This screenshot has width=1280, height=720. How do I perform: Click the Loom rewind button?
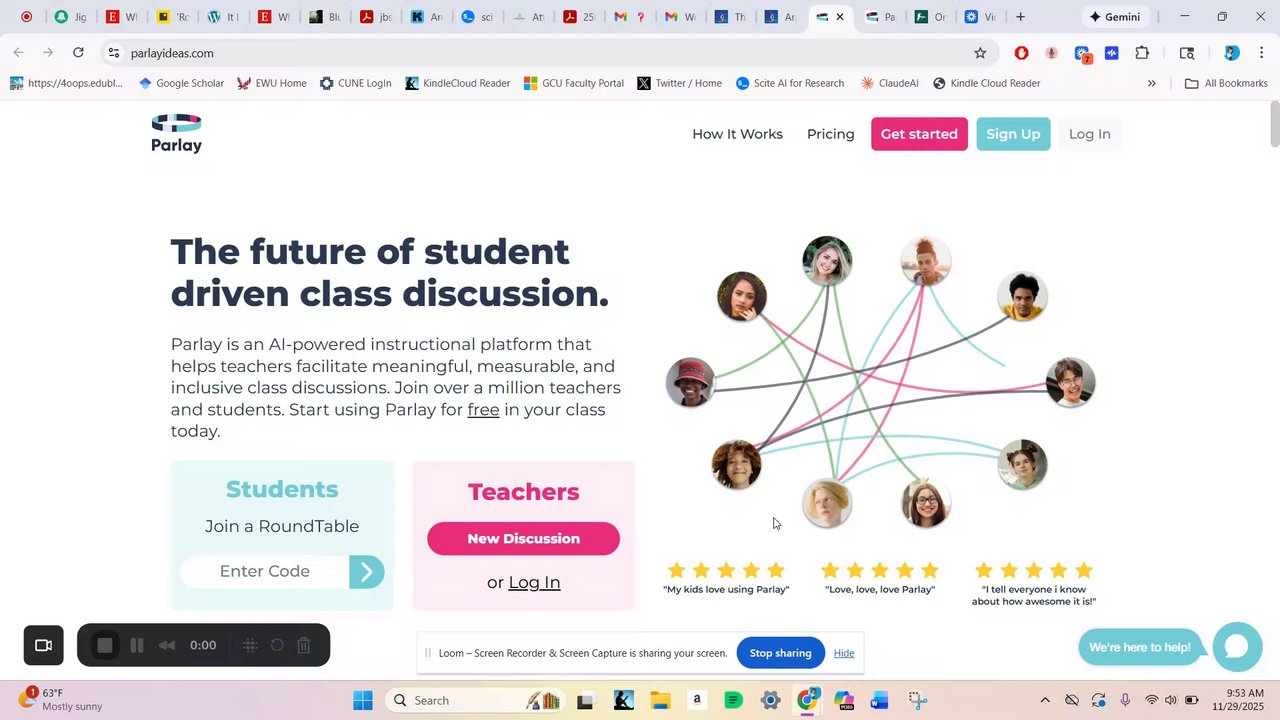[167, 645]
